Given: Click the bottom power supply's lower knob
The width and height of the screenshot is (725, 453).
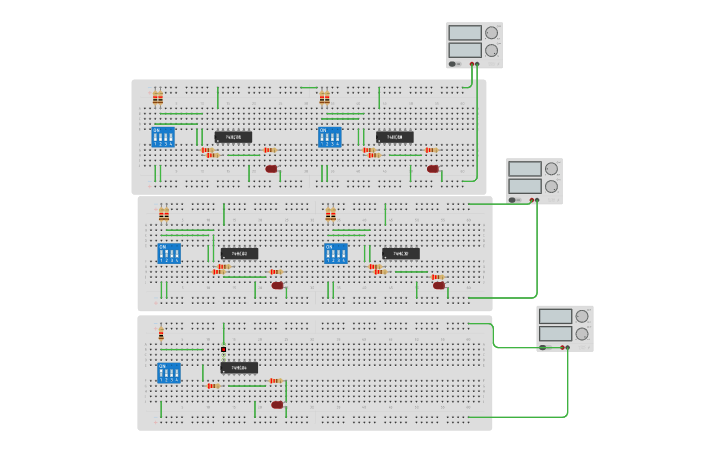Looking at the screenshot, I should coord(581,333).
